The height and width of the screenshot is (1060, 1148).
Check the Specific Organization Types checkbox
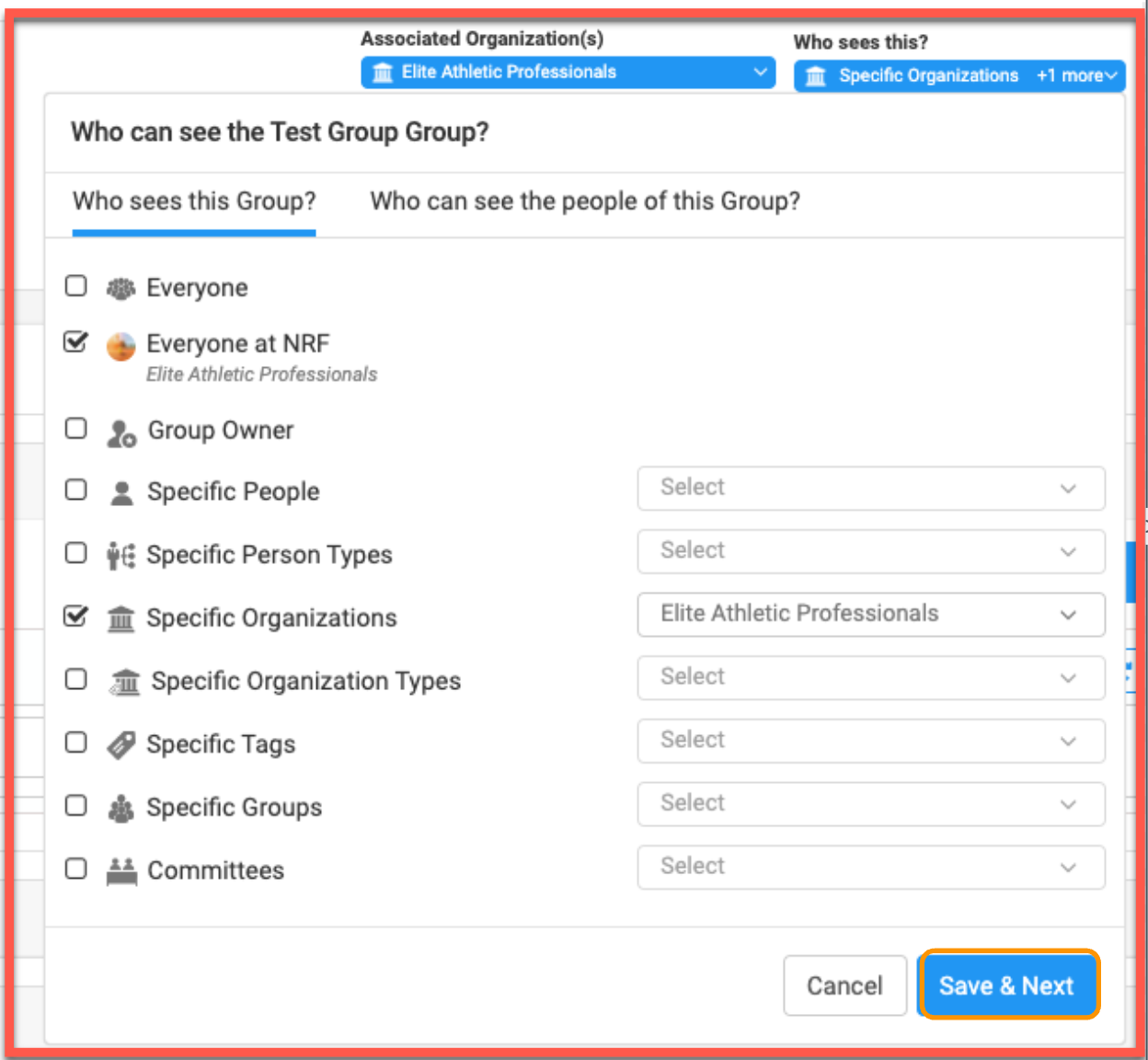pyautogui.click(x=75, y=679)
